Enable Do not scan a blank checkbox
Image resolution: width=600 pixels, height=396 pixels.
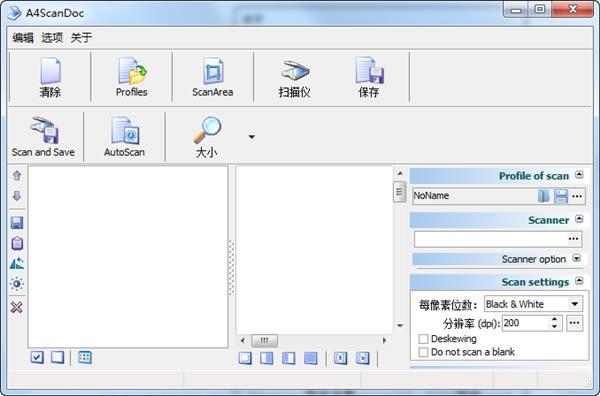pos(423,352)
